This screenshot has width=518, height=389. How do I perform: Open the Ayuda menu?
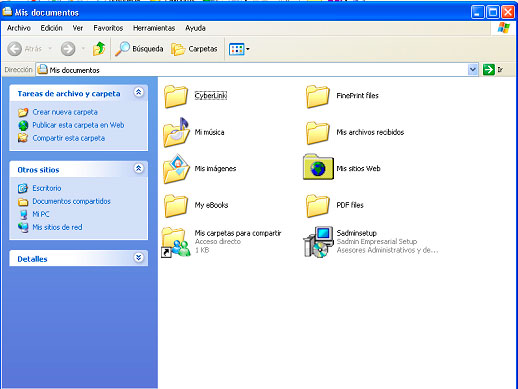point(195,28)
